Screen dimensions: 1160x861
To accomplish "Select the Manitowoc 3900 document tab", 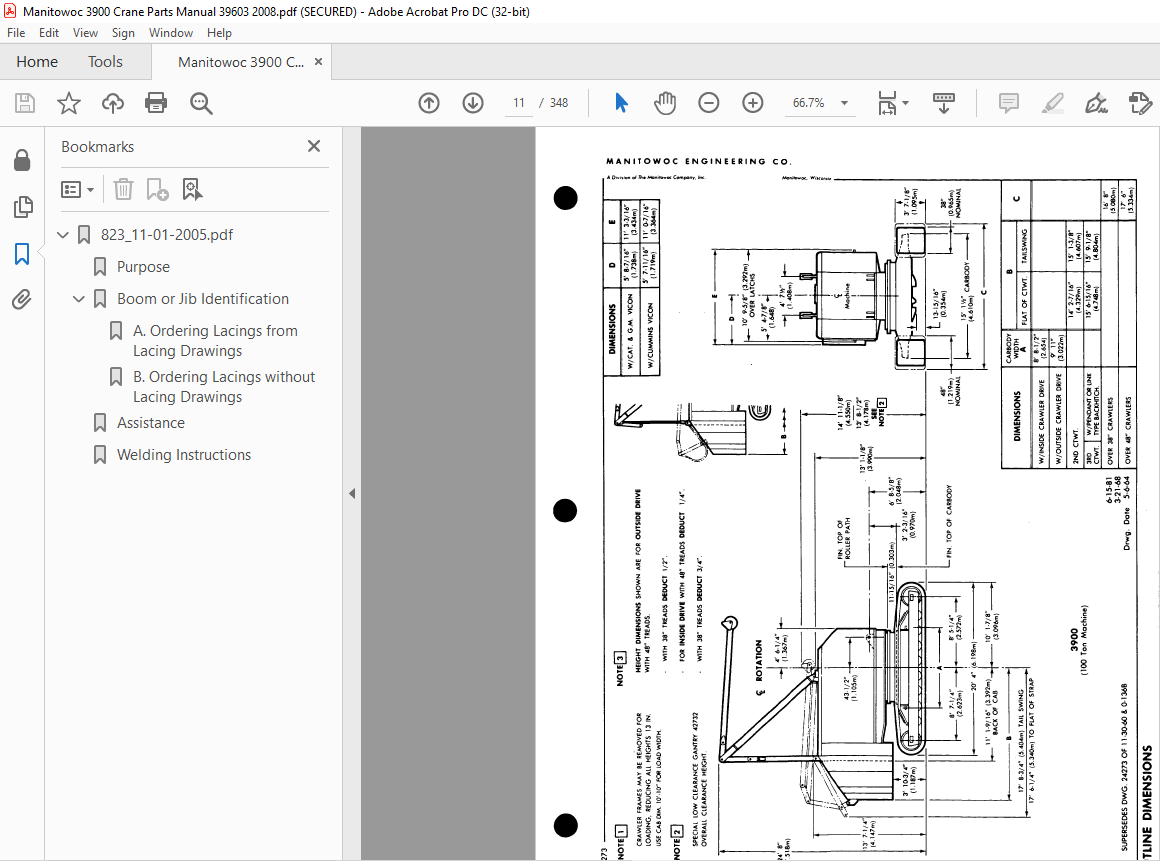I will pos(240,62).
